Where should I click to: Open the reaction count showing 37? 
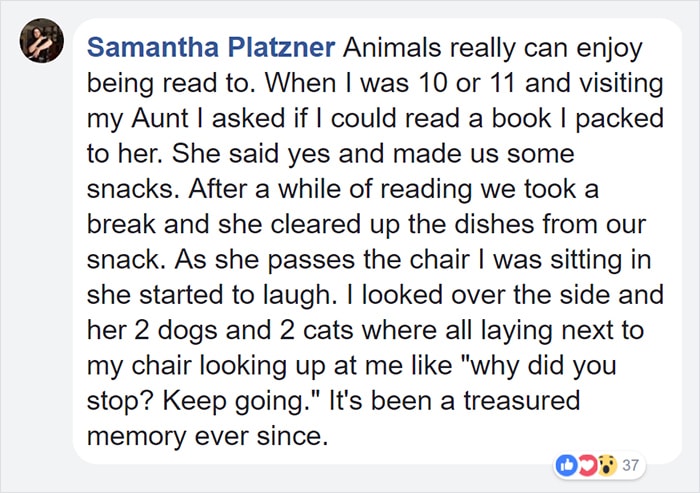coord(630,465)
